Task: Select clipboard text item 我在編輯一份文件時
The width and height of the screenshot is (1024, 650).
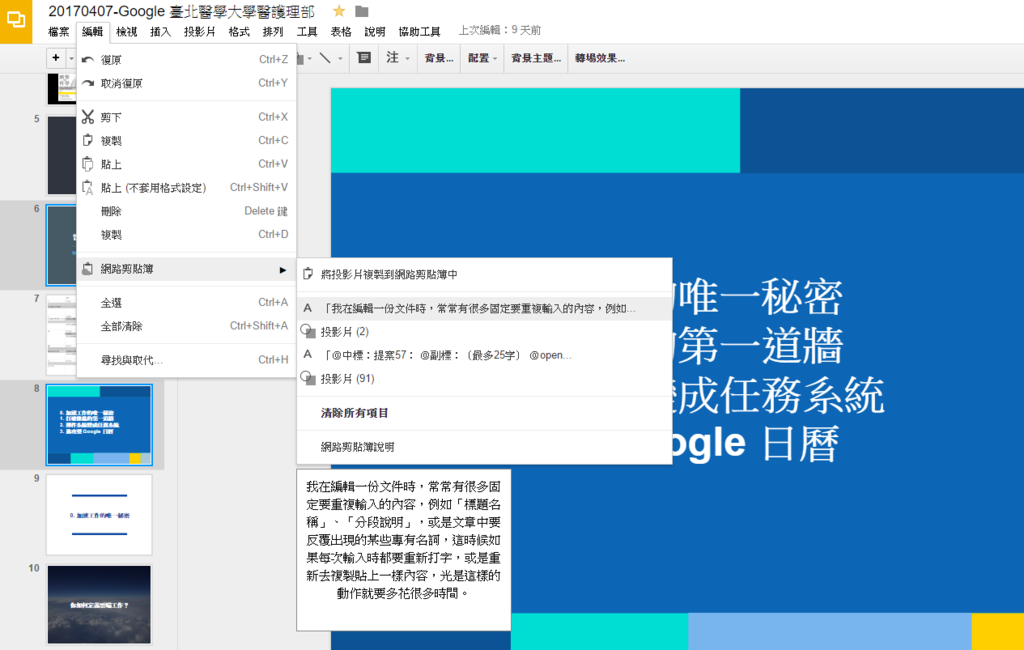Action: point(485,308)
